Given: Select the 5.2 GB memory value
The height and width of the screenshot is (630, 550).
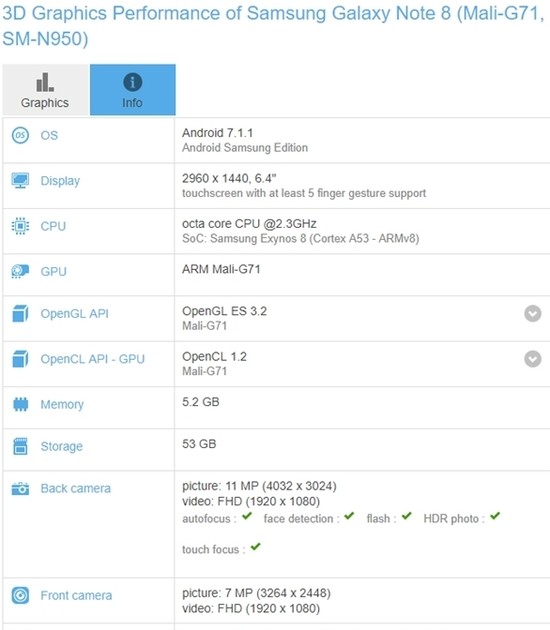Looking at the screenshot, I should [200, 402].
